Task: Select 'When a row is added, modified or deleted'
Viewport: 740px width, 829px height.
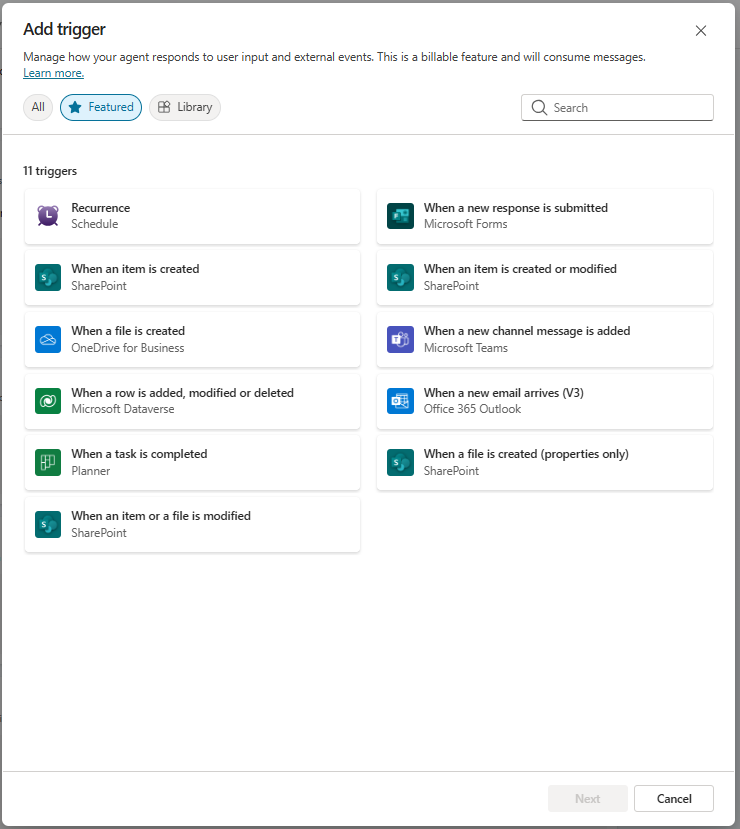Action: click(192, 401)
